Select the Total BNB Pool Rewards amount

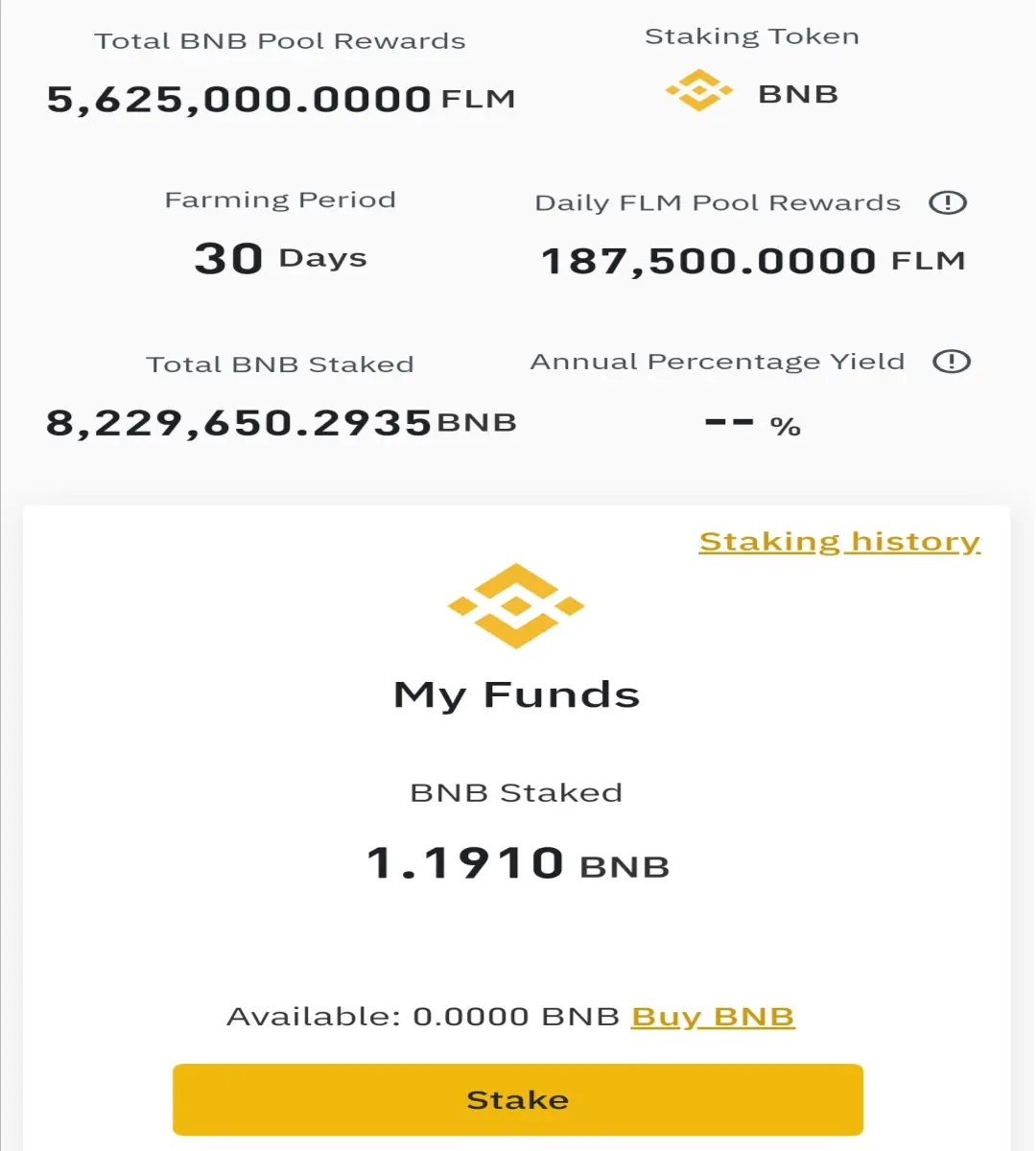(x=281, y=99)
